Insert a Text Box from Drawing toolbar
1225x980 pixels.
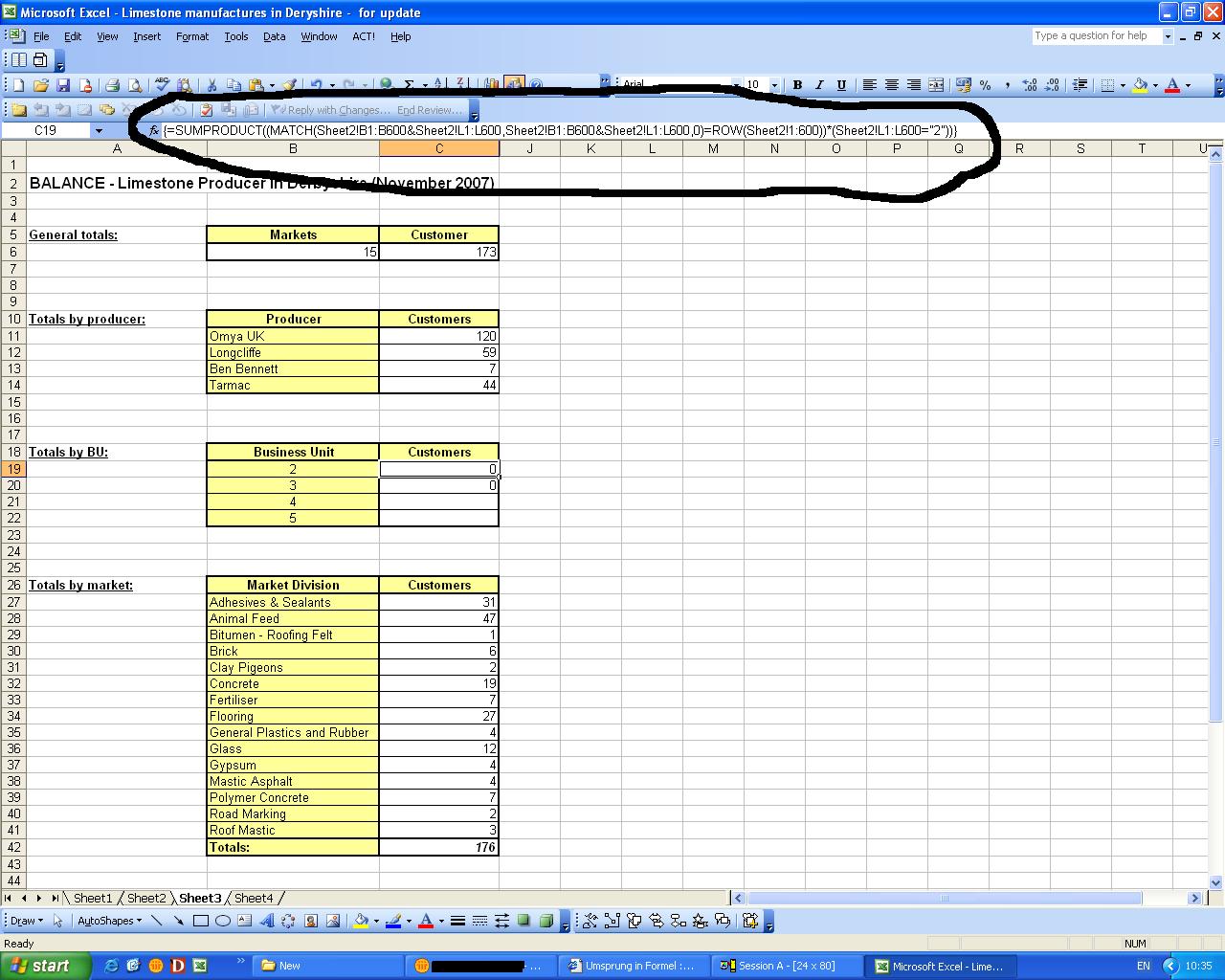pyautogui.click(x=244, y=921)
